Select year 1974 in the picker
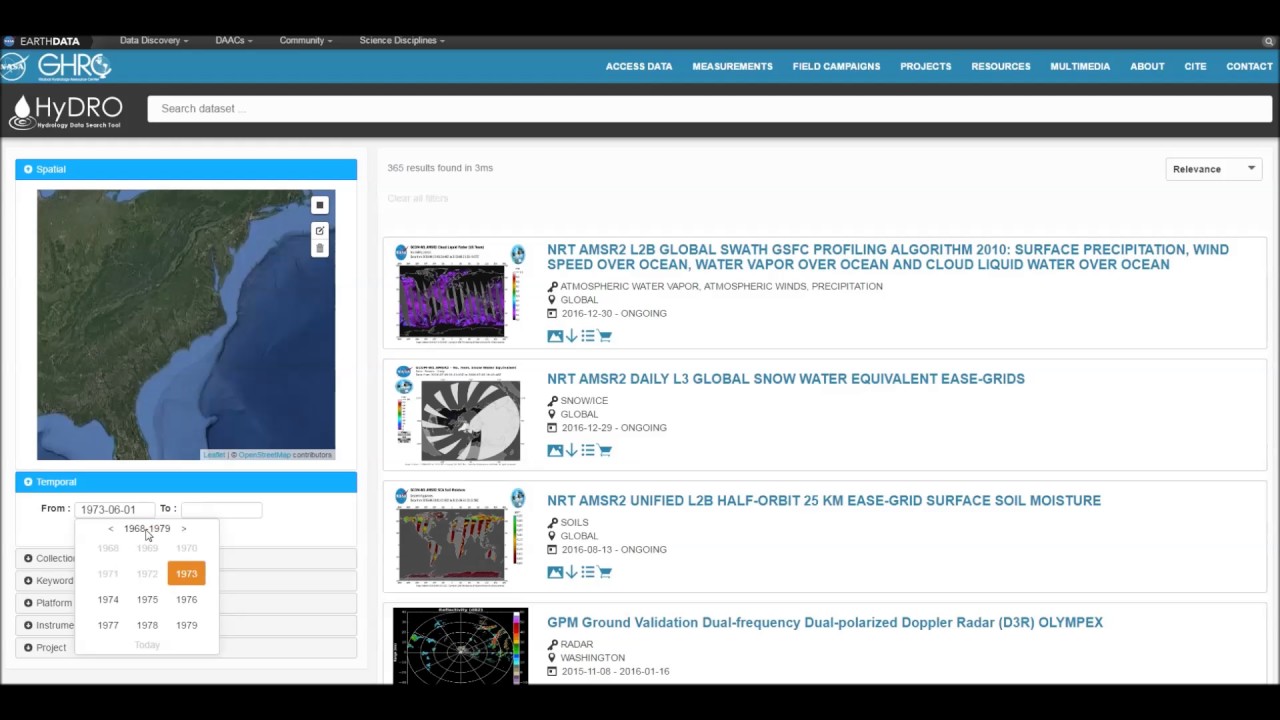Viewport: 1280px width, 720px height. coord(108,600)
